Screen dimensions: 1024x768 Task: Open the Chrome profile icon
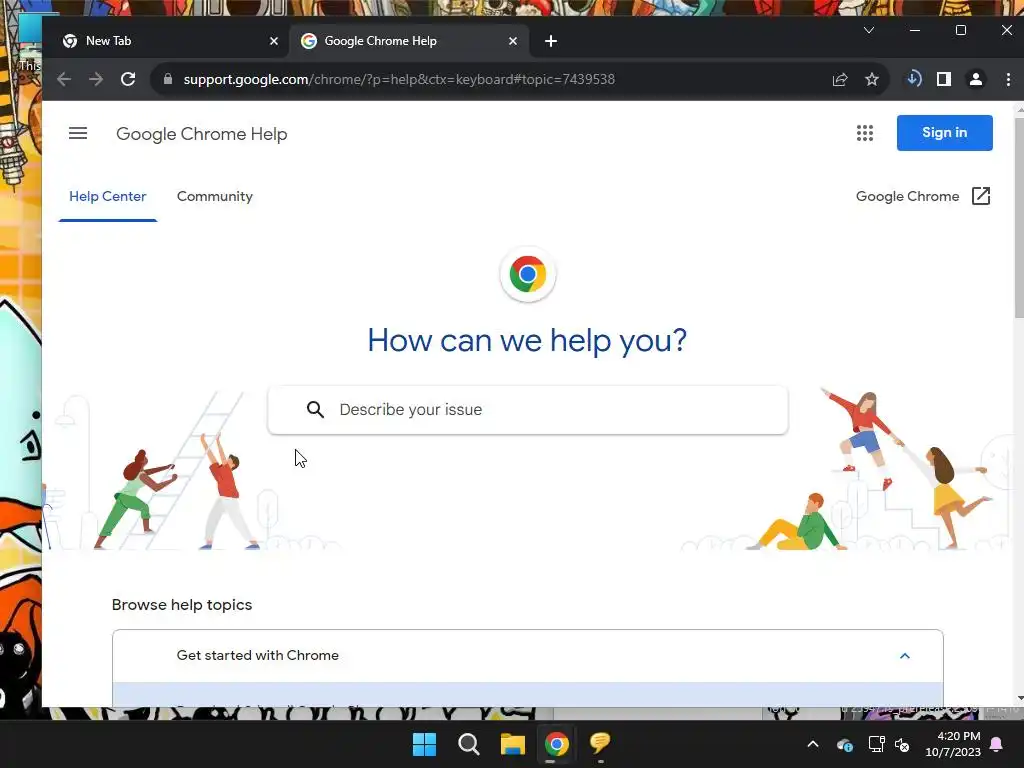[976, 79]
